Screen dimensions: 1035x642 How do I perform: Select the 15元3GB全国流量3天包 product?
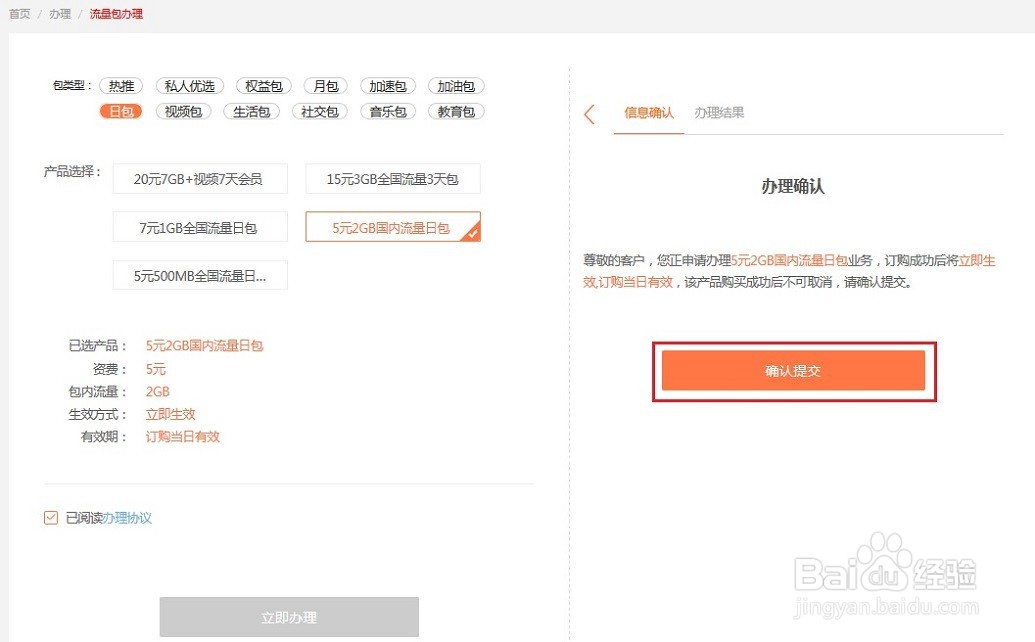392,178
